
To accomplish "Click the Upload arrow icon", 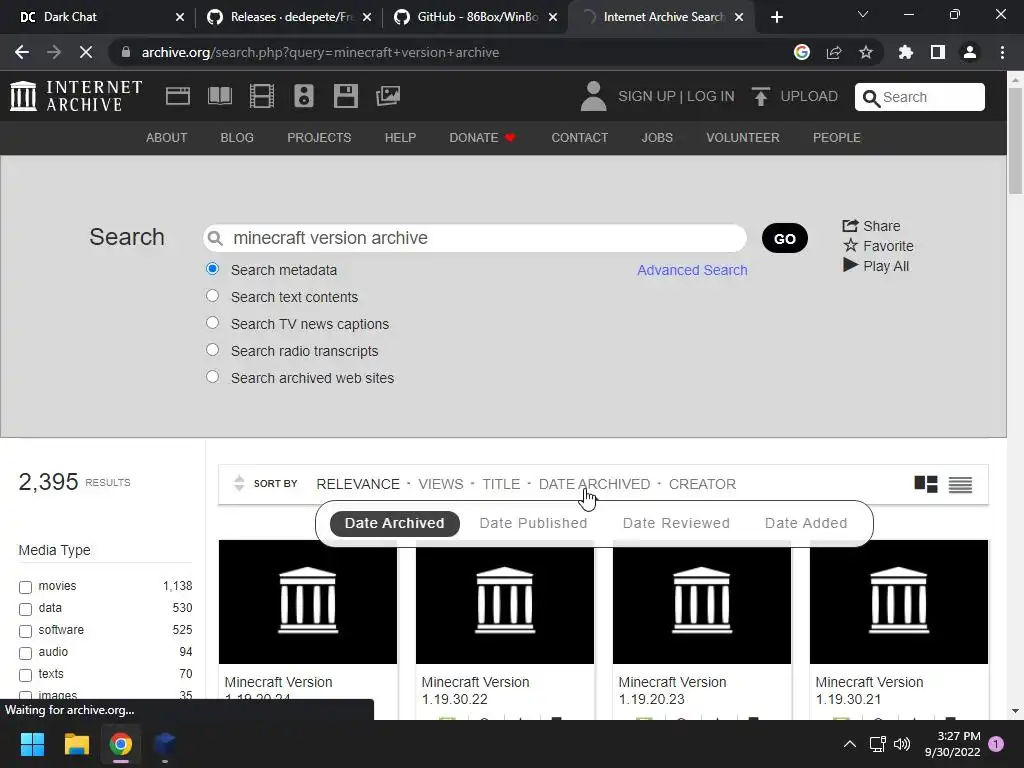I will (760, 96).
